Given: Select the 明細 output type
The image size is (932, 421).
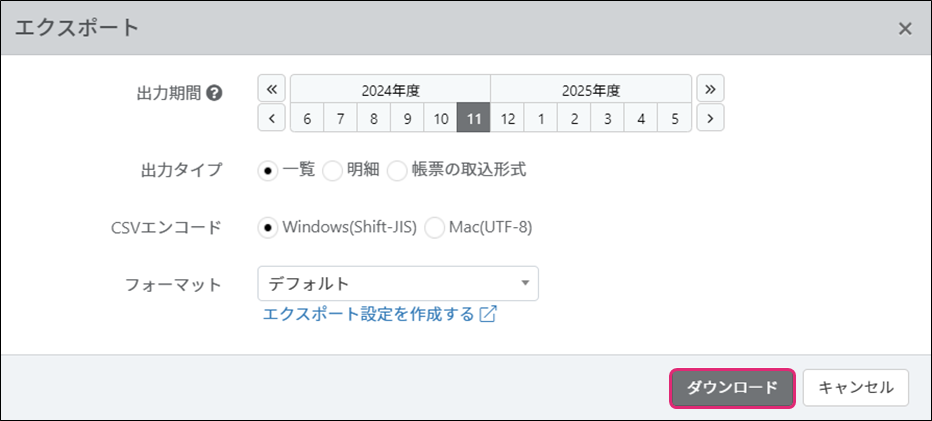Looking at the screenshot, I should pos(332,170).
